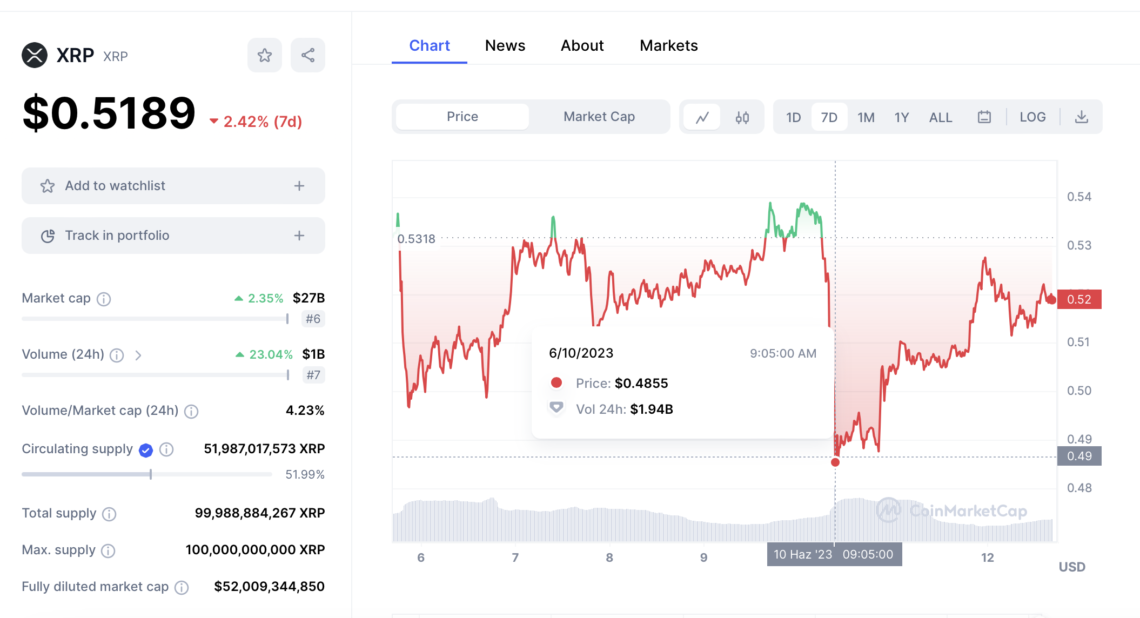1140x618 pixels.
Task: Show info about Volume (24h)
Action: tap(116, 355)
